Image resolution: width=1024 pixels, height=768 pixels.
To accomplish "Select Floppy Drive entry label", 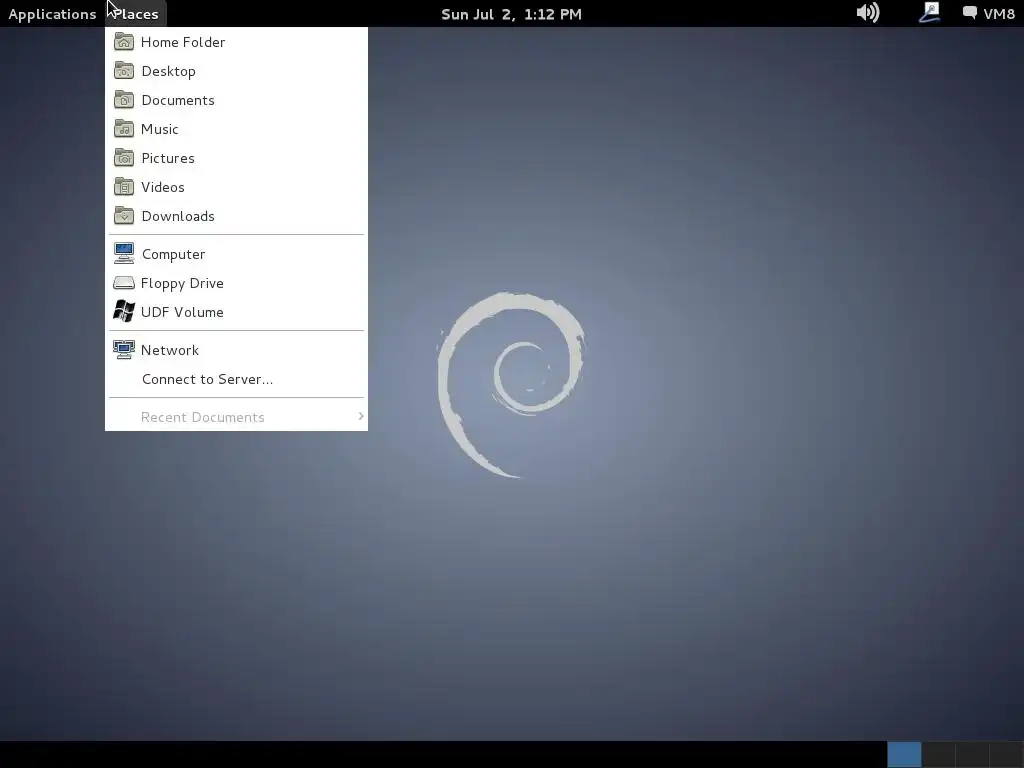I will click(182, 283).
